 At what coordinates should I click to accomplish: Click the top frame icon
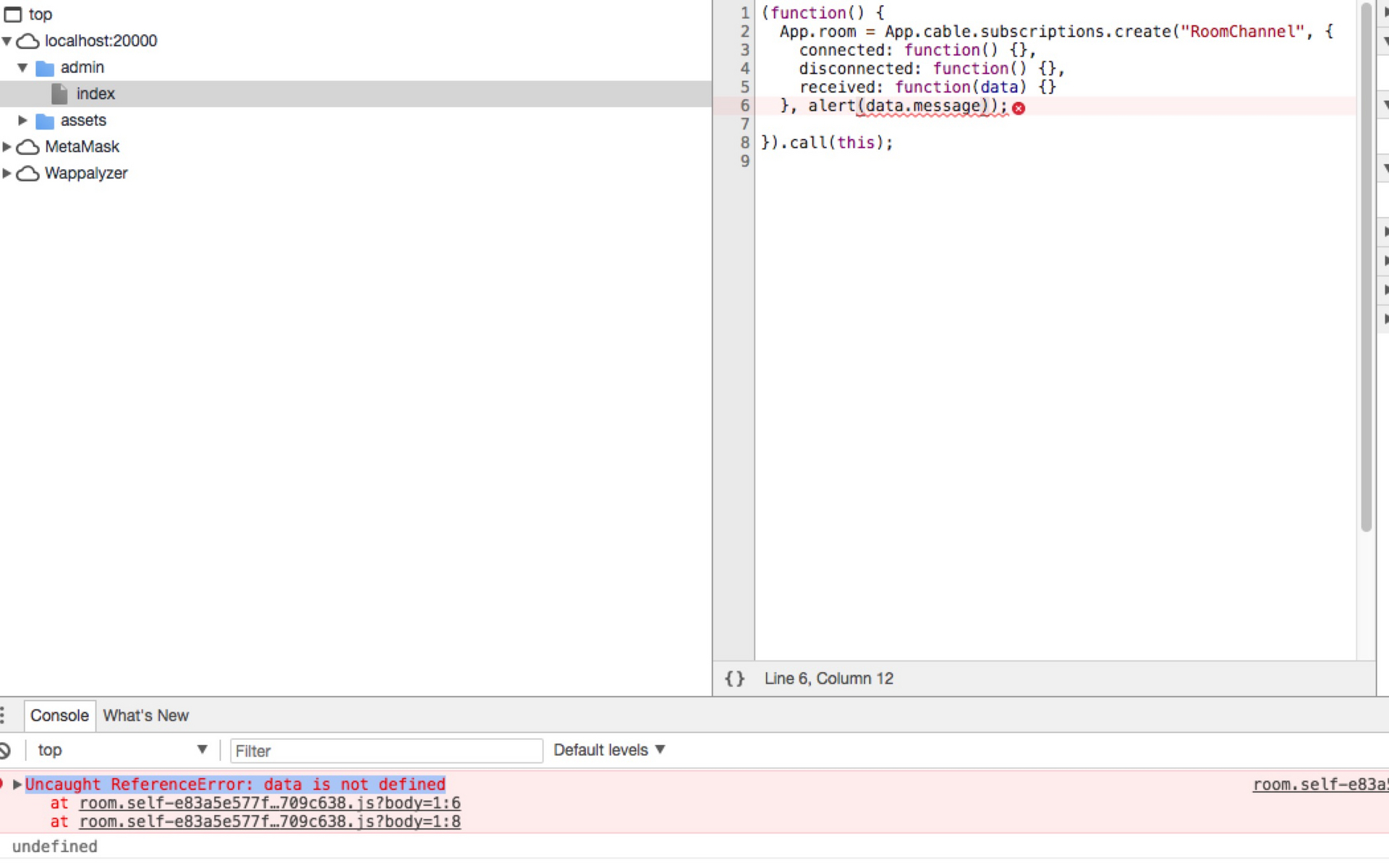pos(12,14)
